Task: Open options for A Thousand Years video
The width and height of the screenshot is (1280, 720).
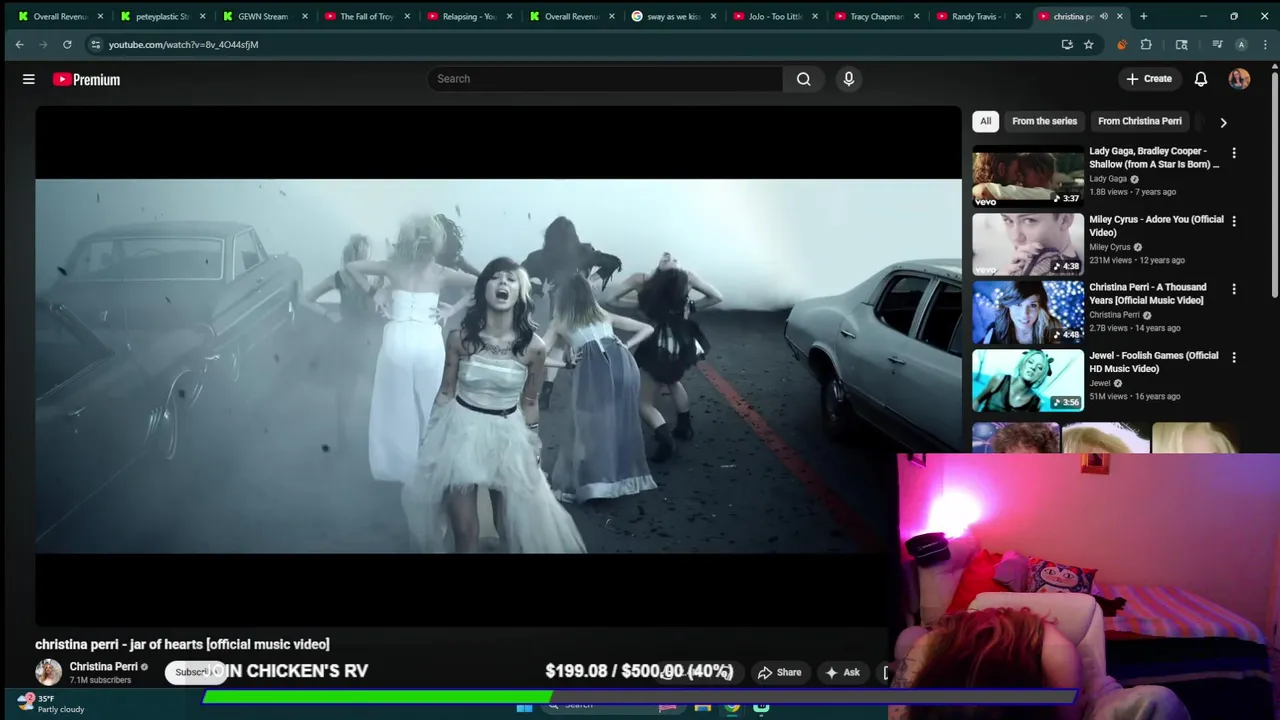Action: pos(1234,289)
